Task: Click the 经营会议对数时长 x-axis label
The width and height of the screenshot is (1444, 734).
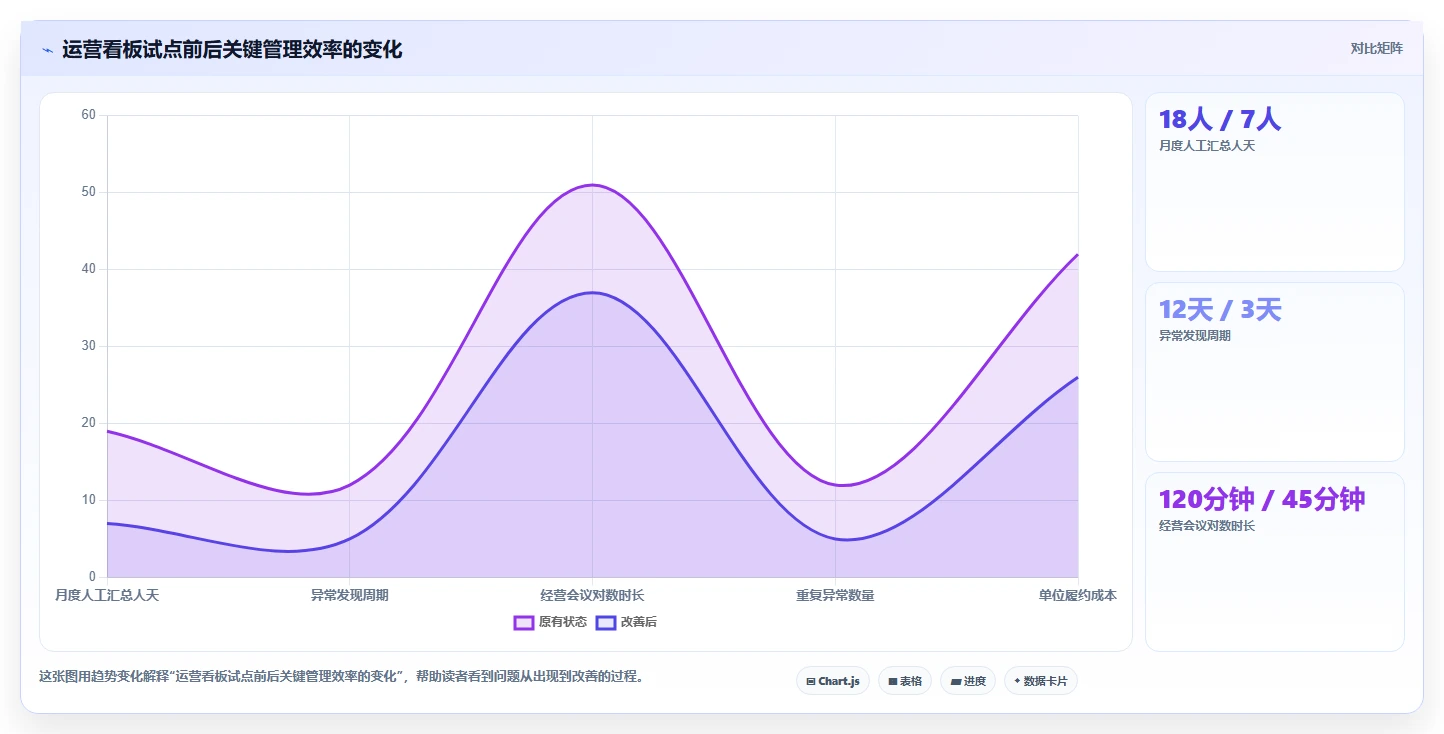Action: [x=592, y=595]
